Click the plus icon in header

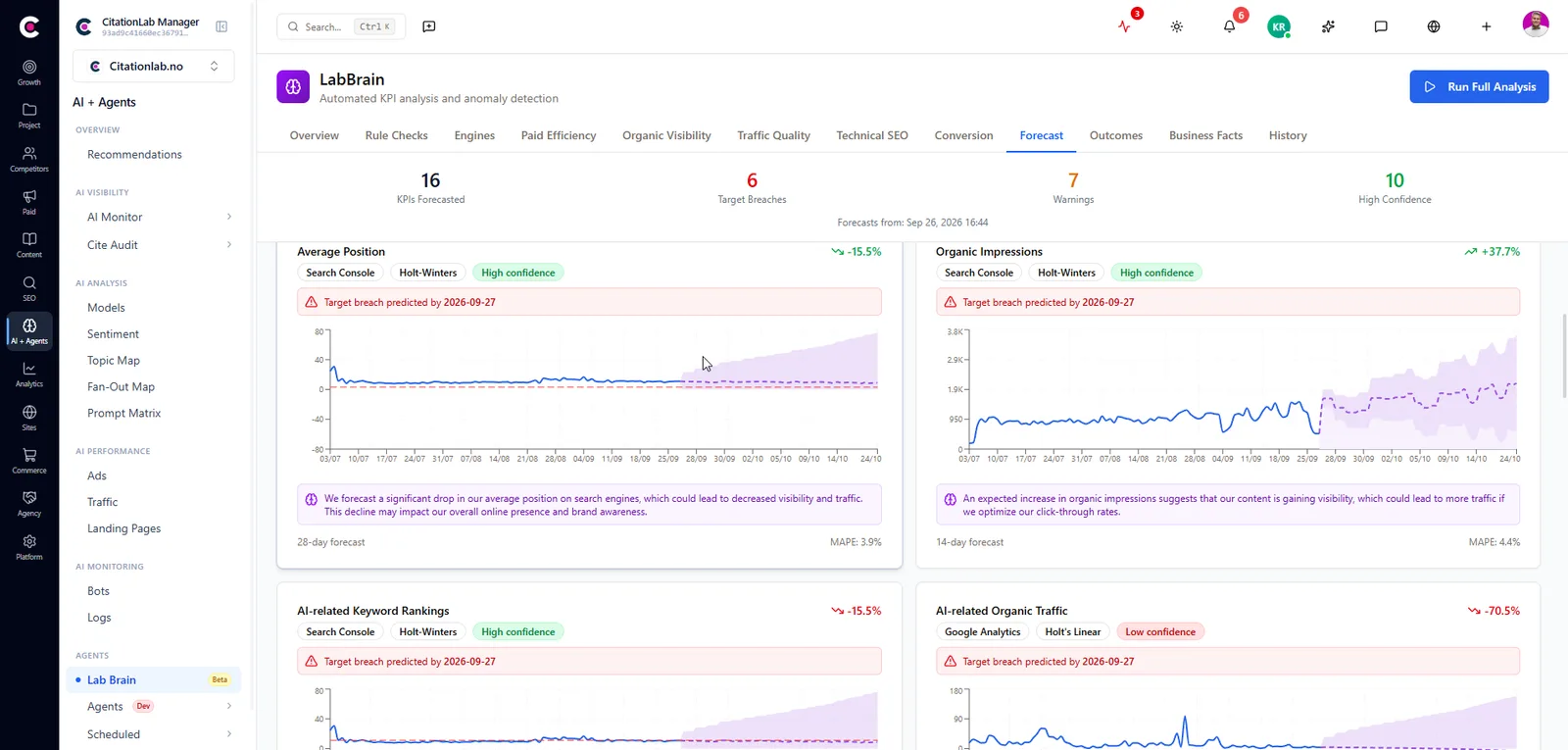pyautogui.click(x=1487, y=26)
